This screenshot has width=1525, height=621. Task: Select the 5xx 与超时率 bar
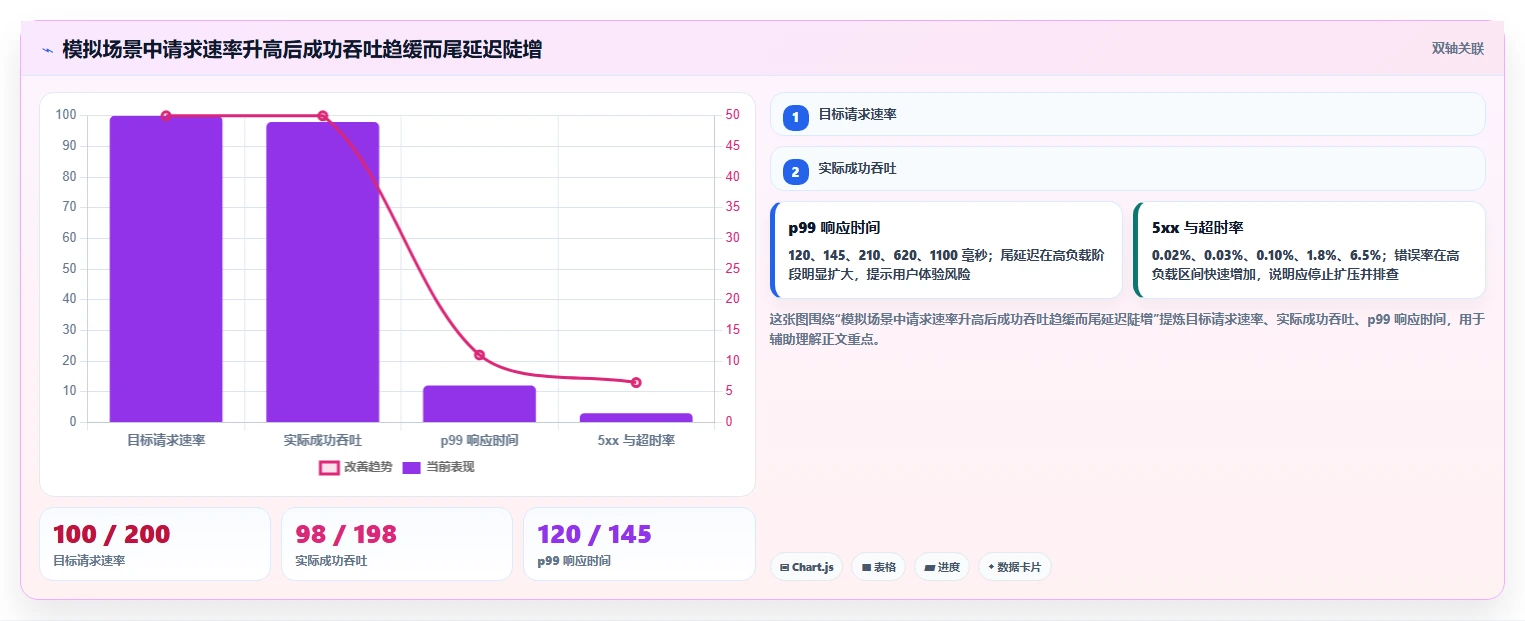coord(636,417)
